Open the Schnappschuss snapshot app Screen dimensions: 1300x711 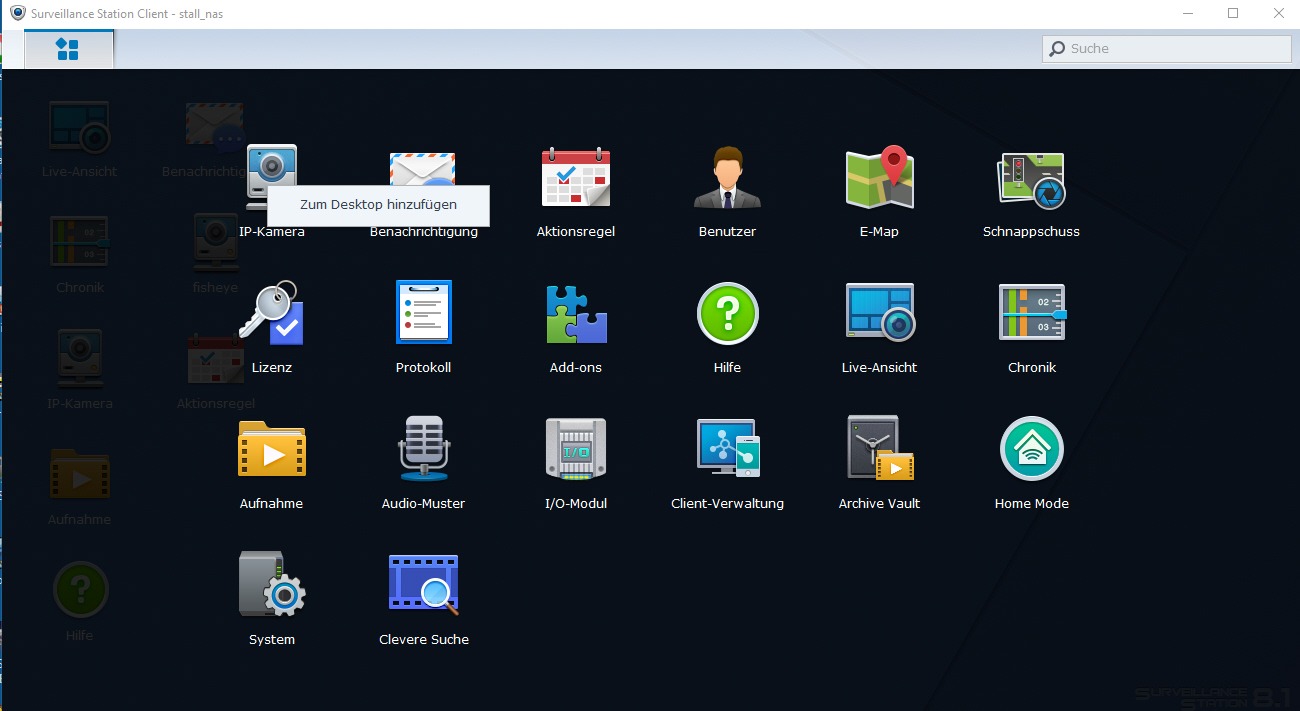coord(1031,180)
